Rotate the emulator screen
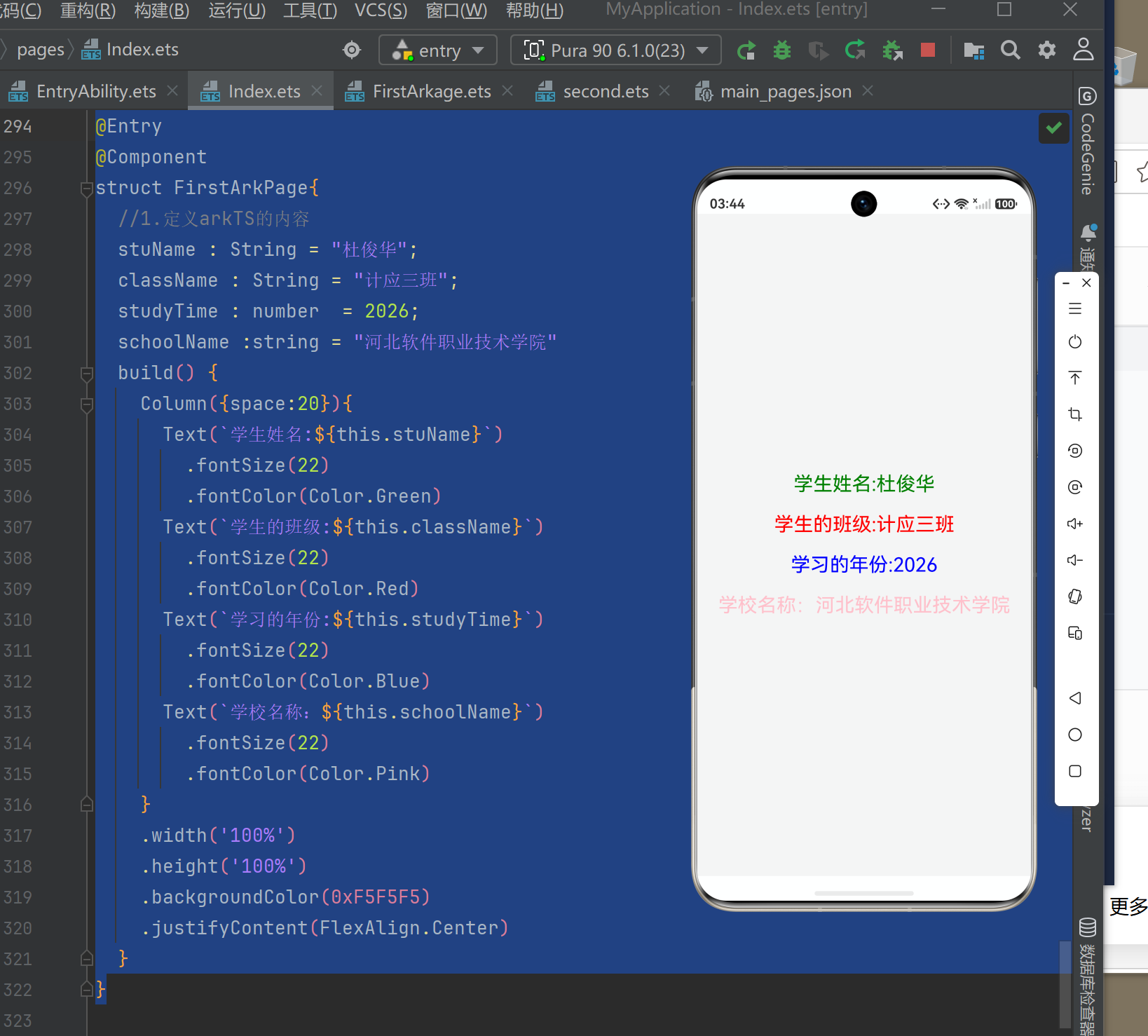The height and width of the screenshot is (1036, 1148). pos(1075,597)
